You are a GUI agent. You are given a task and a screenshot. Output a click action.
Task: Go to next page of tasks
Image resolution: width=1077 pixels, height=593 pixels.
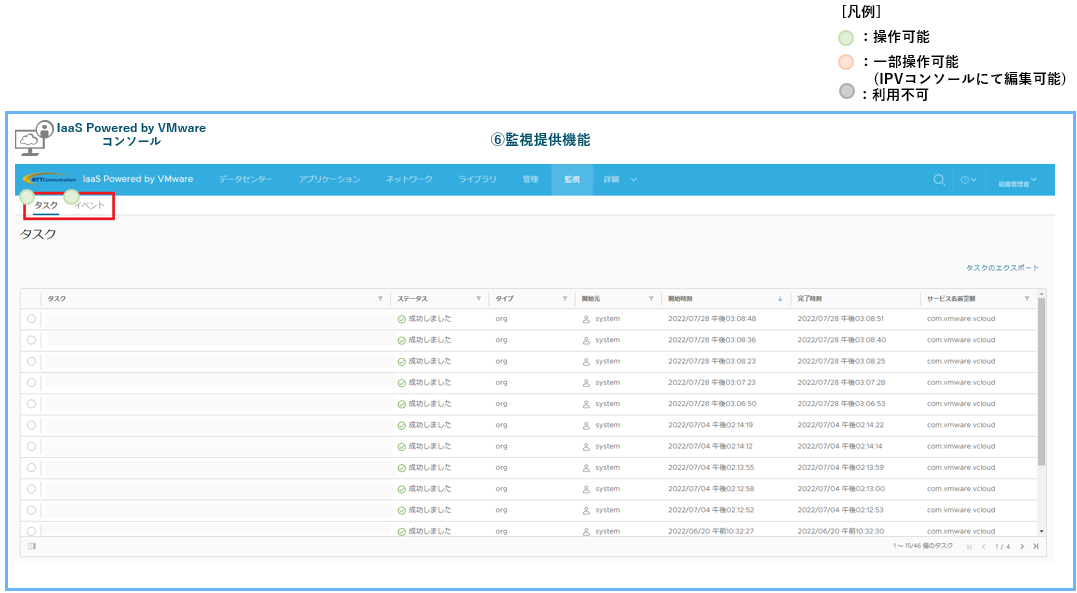tap(1021, 546)
